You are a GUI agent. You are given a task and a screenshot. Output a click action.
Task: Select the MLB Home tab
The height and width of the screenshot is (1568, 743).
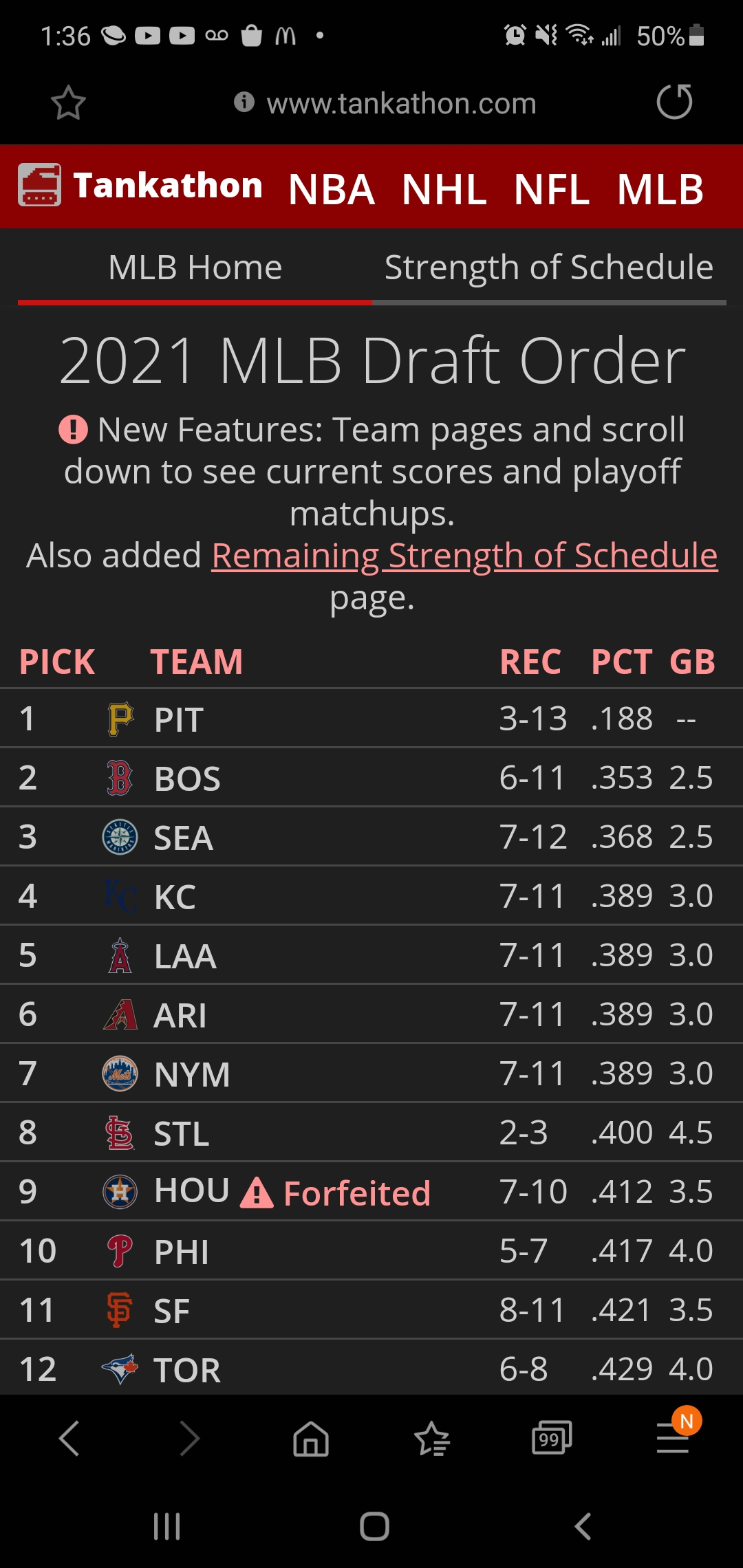click(195, 268)
